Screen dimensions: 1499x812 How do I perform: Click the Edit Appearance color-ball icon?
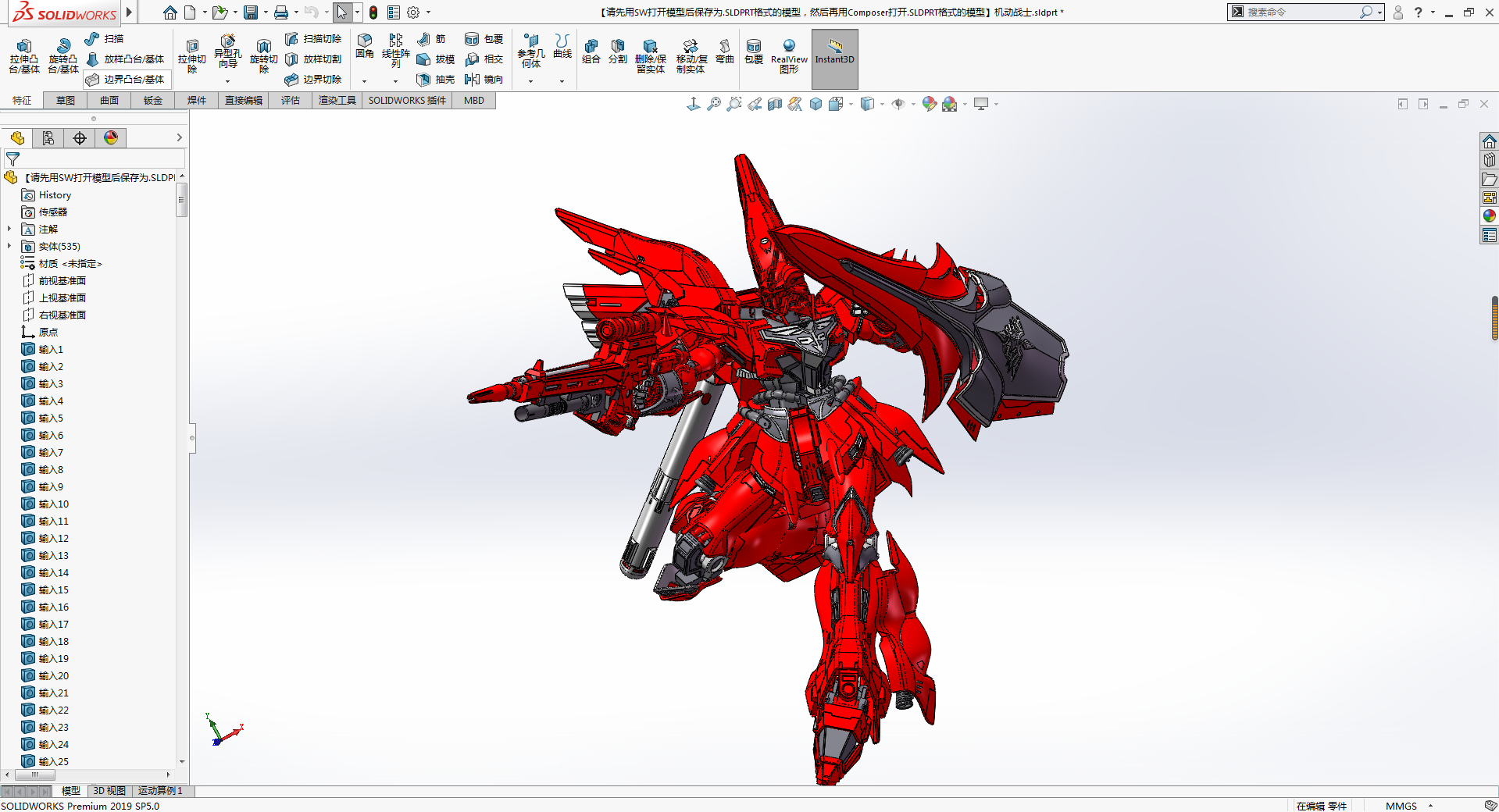coord(929,104)
